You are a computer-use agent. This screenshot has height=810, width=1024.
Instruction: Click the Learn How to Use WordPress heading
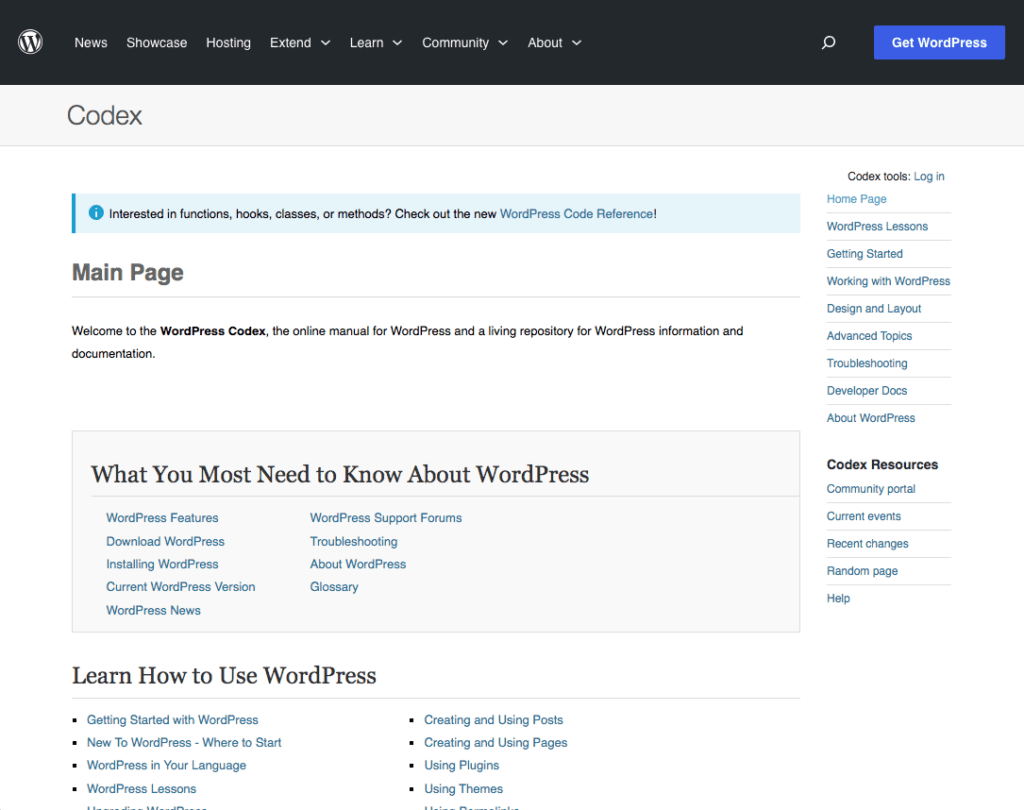pos(224,675)
